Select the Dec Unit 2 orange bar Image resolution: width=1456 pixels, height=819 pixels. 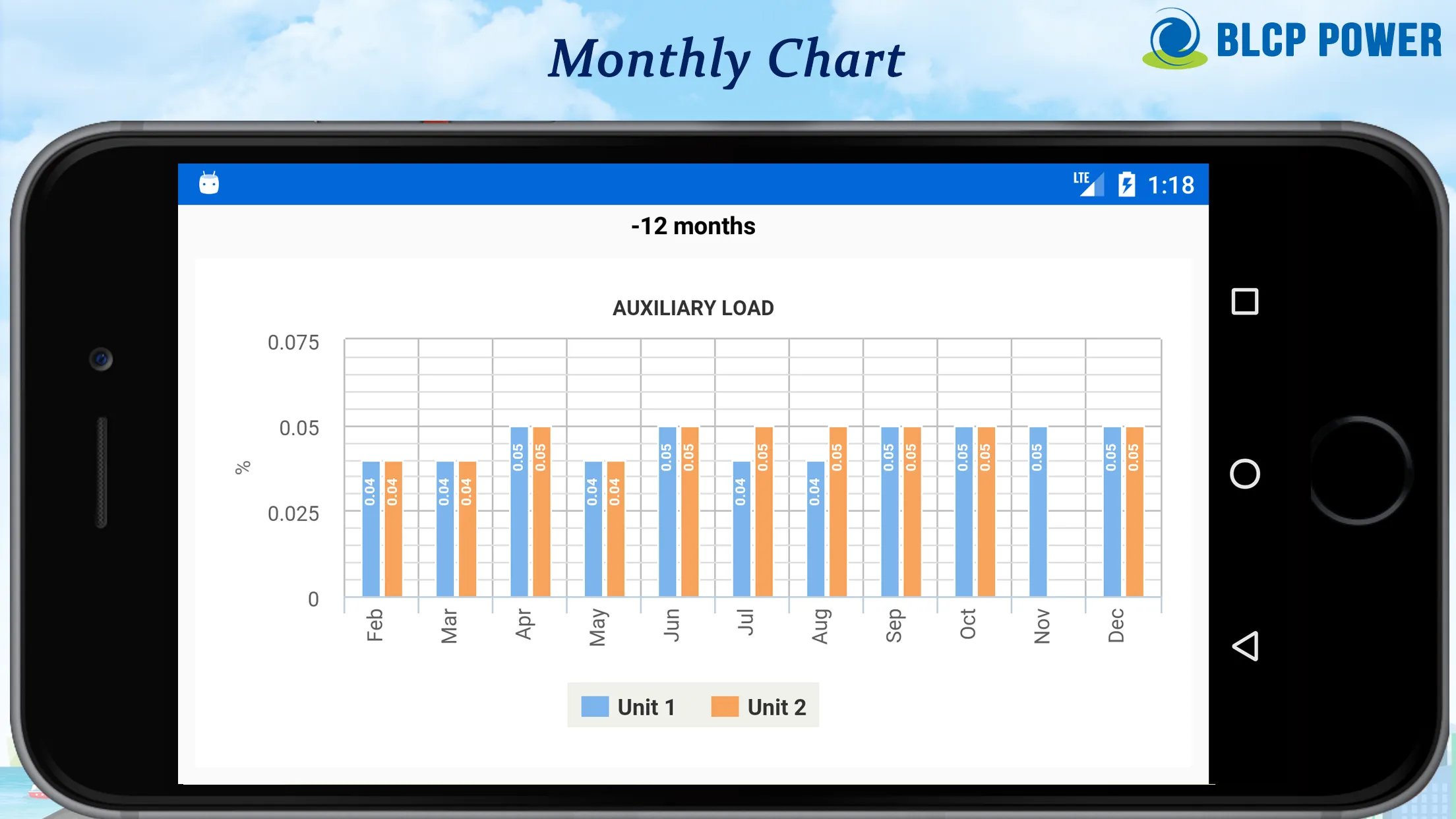click(x=1135, y=512)
